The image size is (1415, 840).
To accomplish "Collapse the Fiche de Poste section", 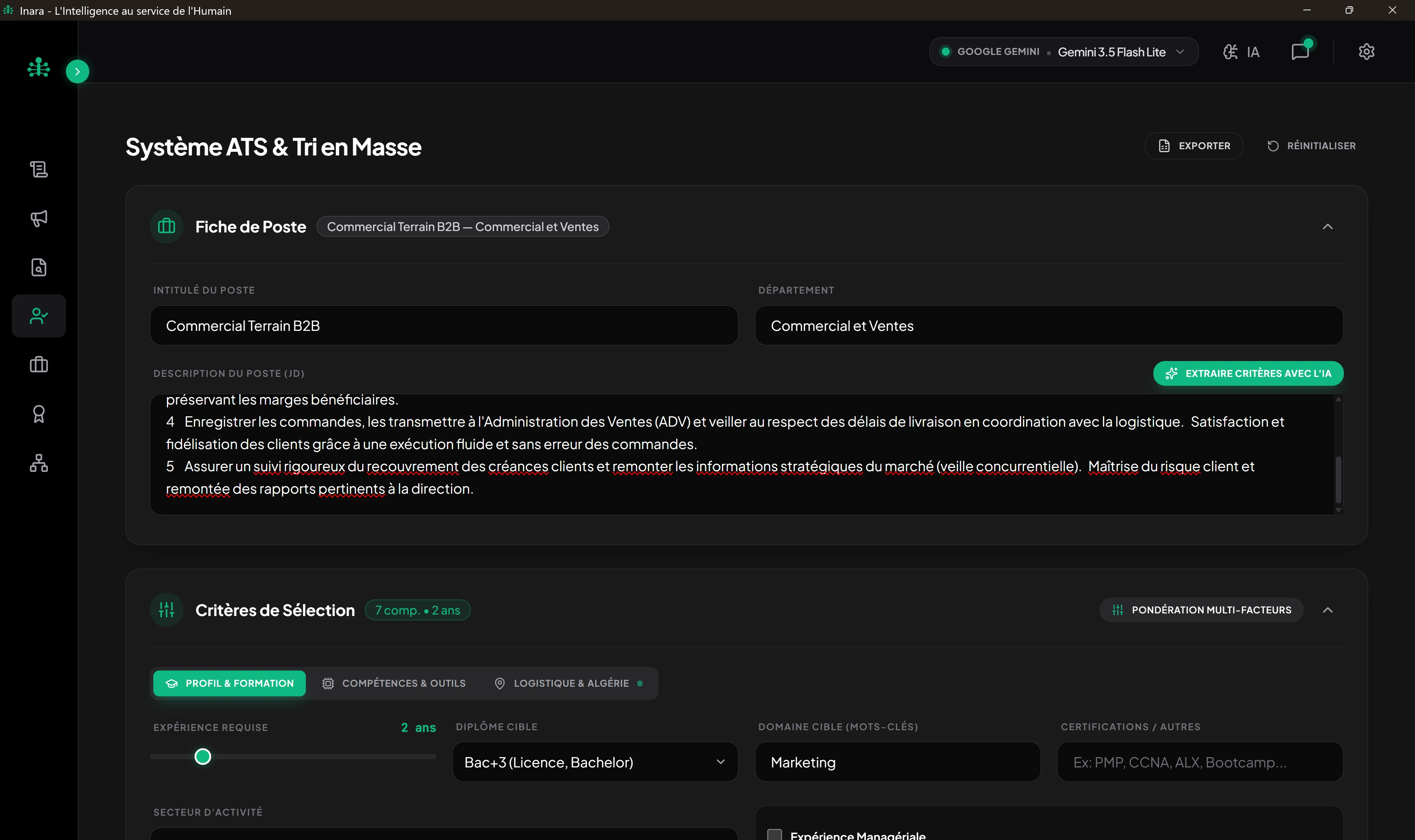I will 1328,227.
